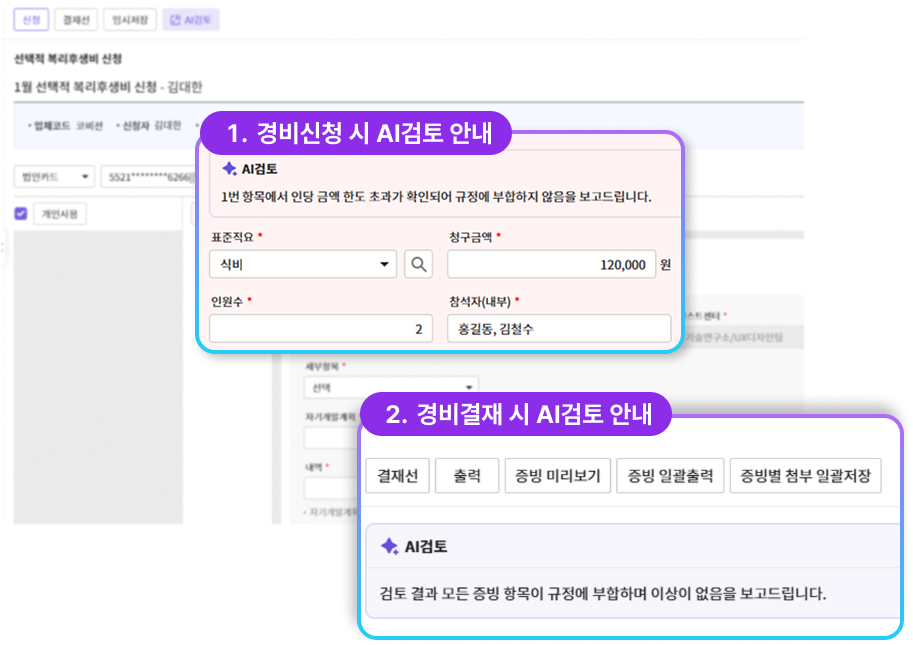The width and height of the screenshot is (913, 645).
Task: Click 증빙별 첨부 일괄저장 button
Action: (x=805, y=476)
